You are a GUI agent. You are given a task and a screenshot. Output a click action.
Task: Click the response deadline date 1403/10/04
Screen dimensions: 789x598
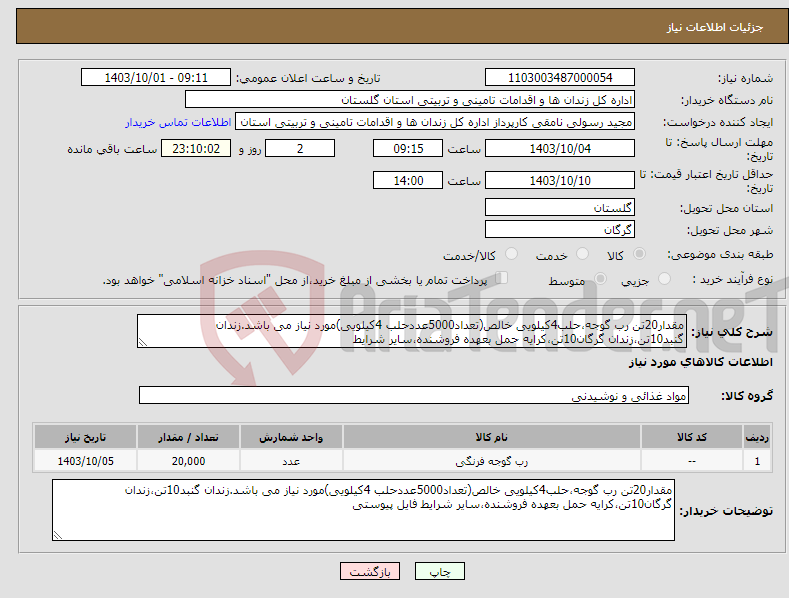click(560, 148)
